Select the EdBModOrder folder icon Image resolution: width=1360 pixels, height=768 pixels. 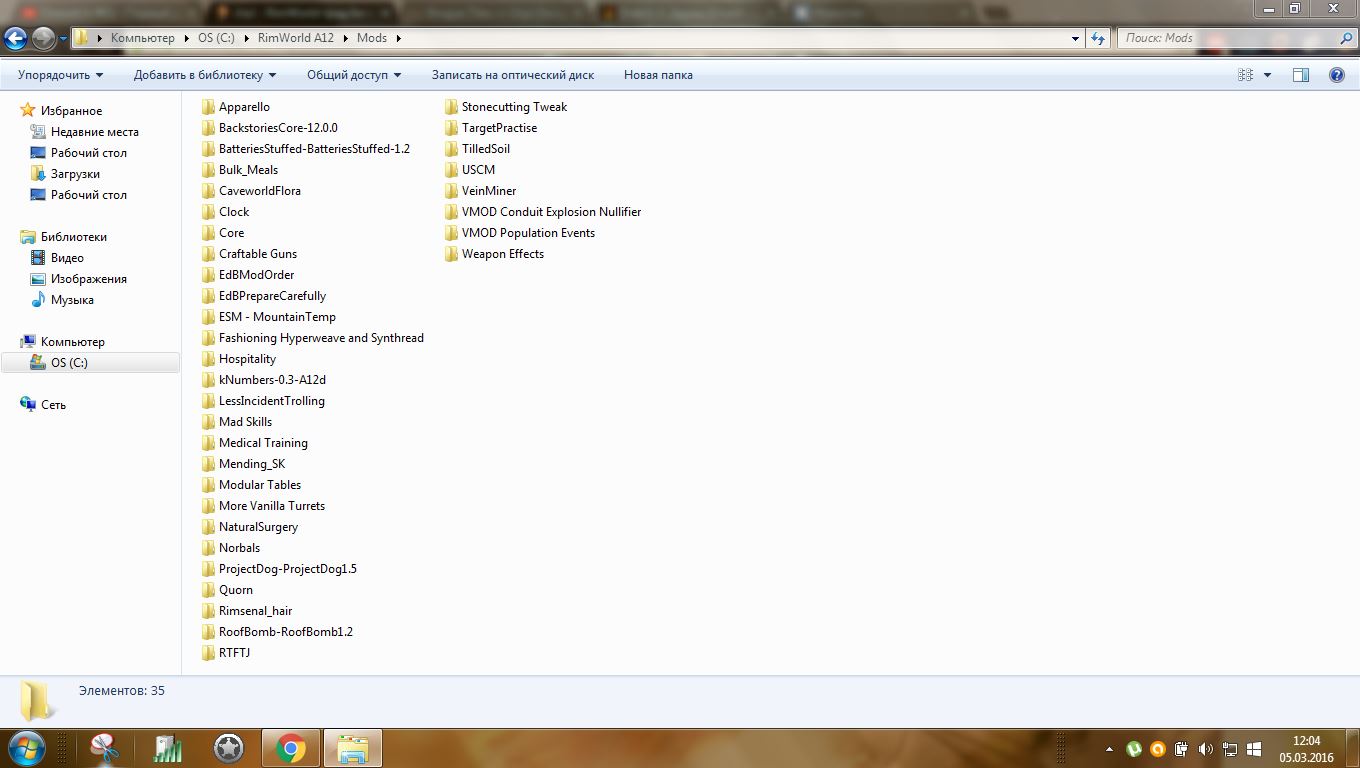click(208, 275)
